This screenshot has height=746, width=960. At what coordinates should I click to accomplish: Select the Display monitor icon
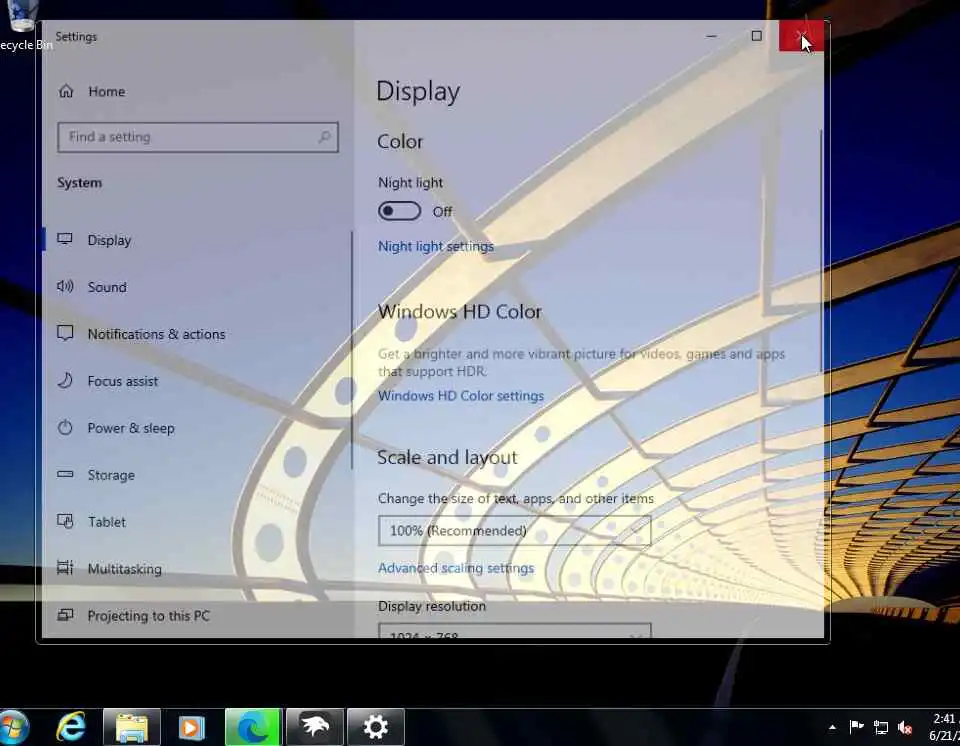[65, 239]
